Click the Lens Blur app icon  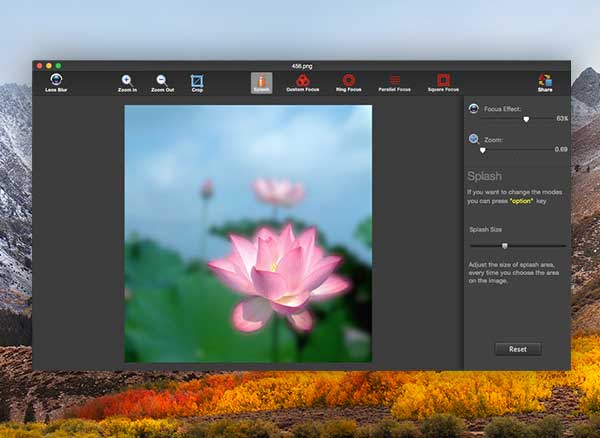coord(56,83)
